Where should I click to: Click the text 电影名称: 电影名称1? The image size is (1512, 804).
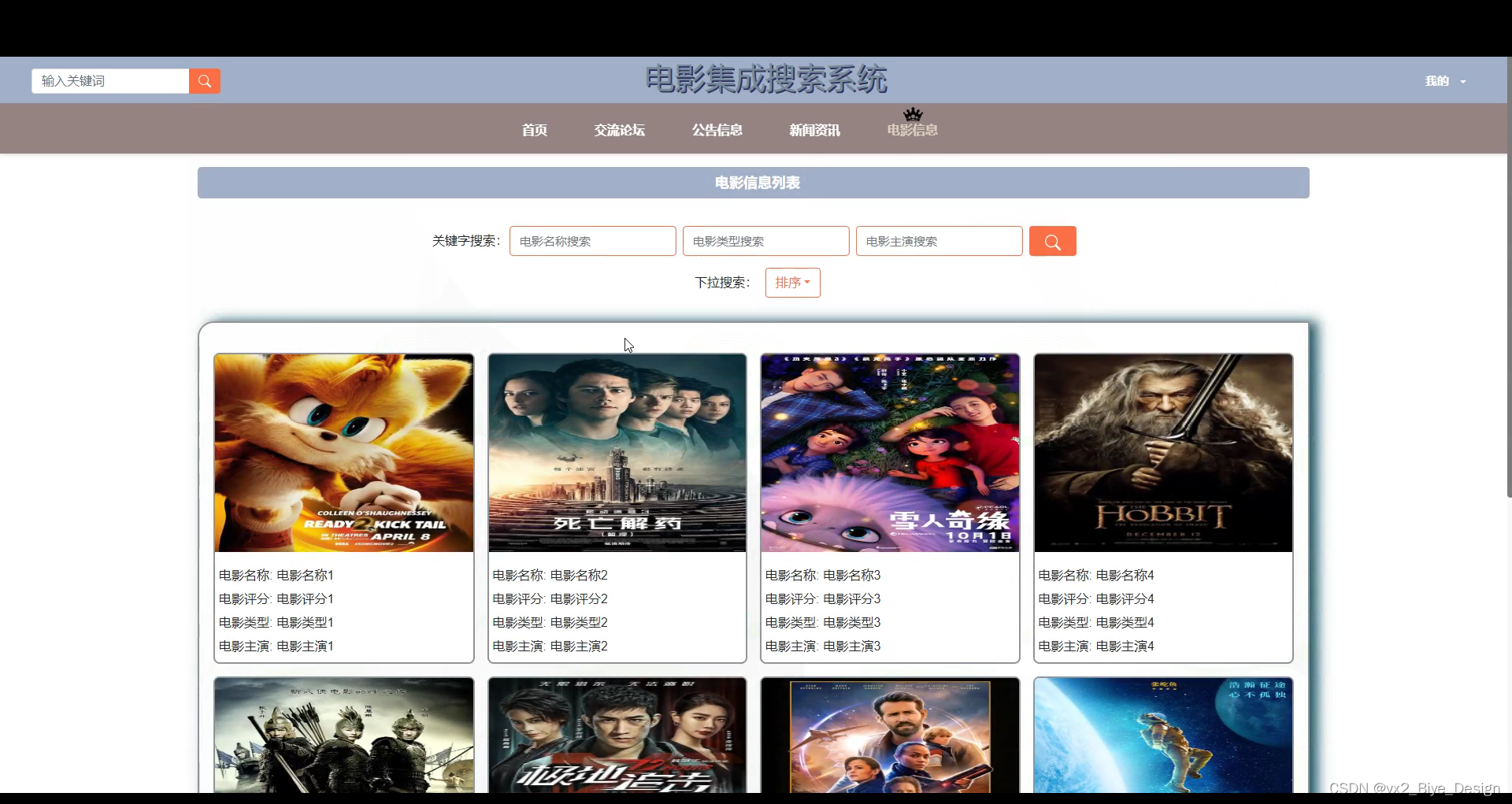pyautogui.click(x=276, y=576)
